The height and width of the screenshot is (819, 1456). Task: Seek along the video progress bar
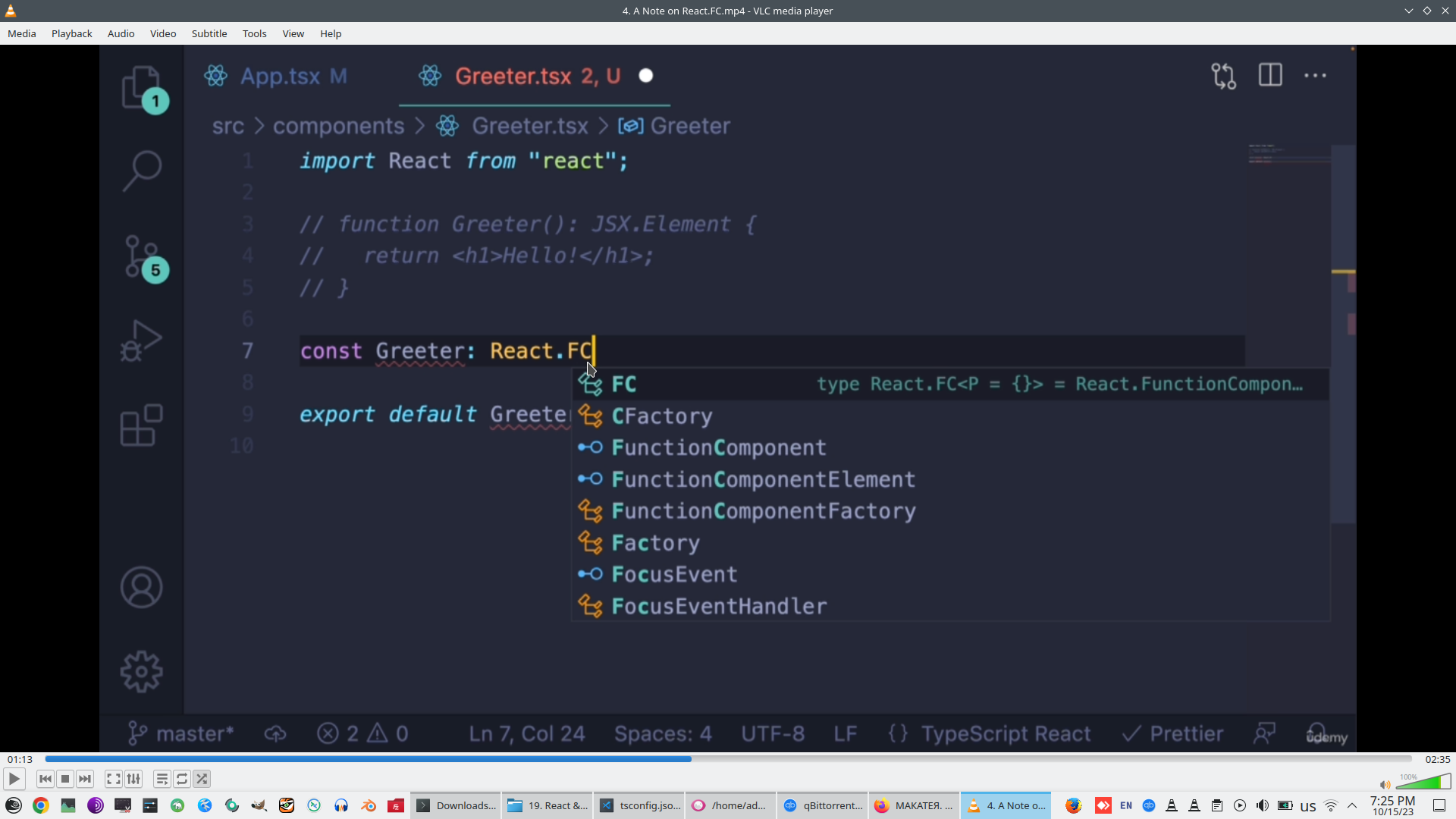pos(728,759)
